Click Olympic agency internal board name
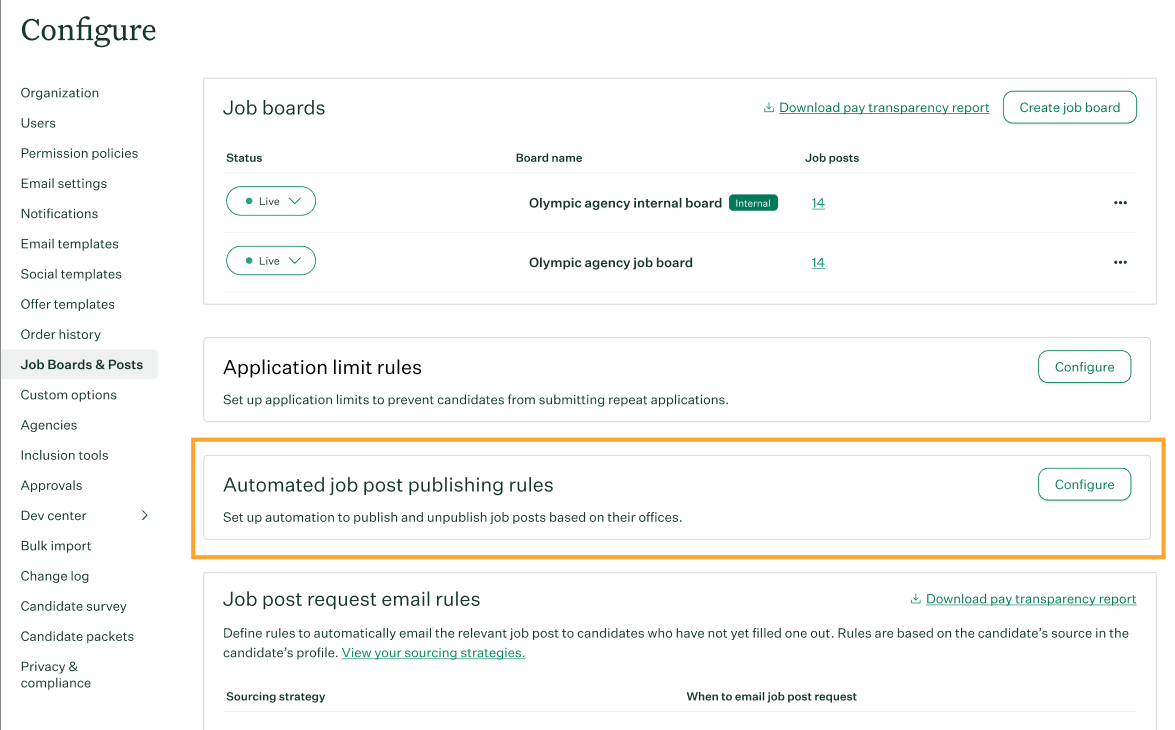Viewport: 1175px width, 730px height. [625, 202]
